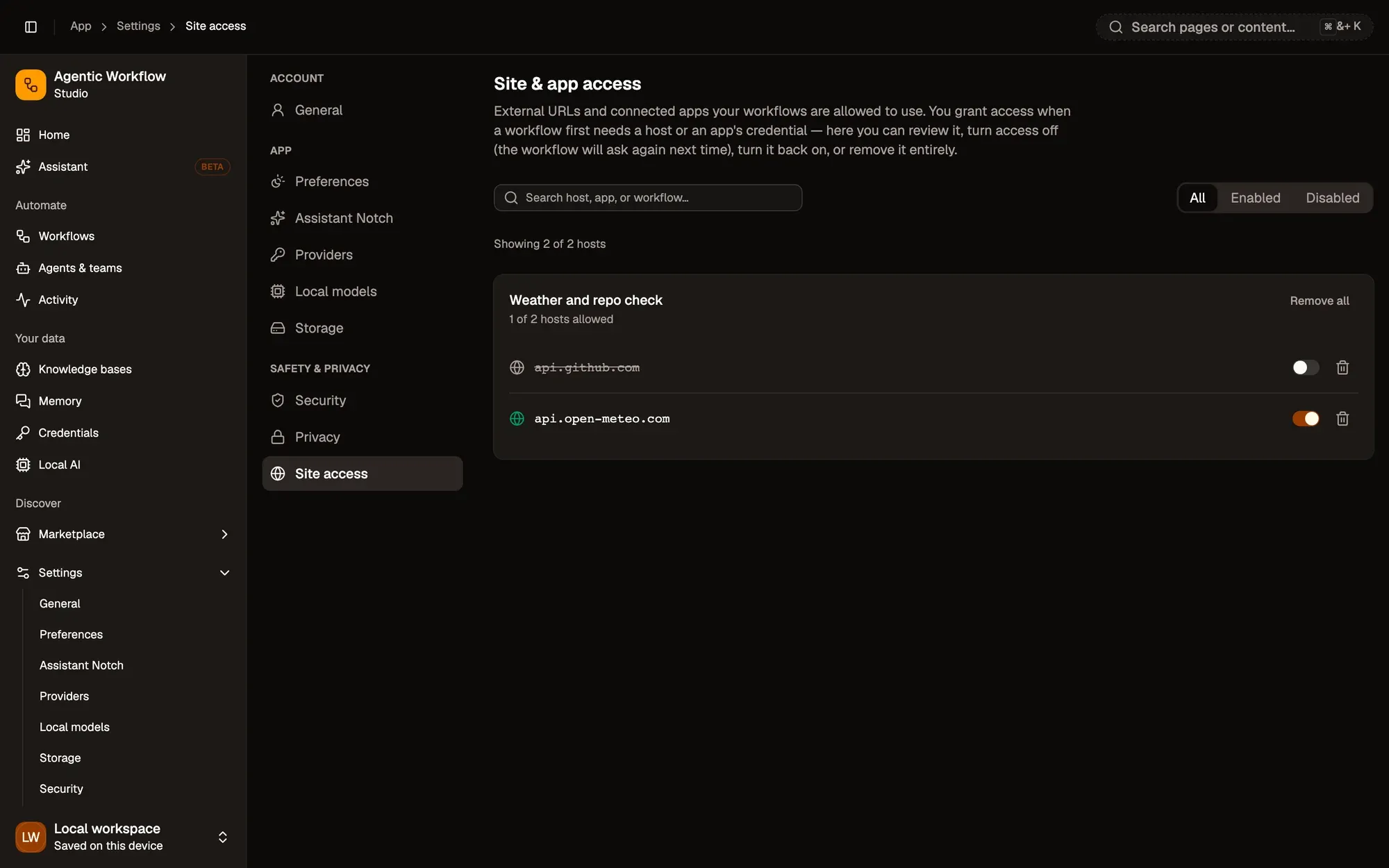Image resolution: width=1389 pixels, height=868 pixels.
Task: Click the Agentic Workflow Studio logo
Action: click(x=31, y=85)
